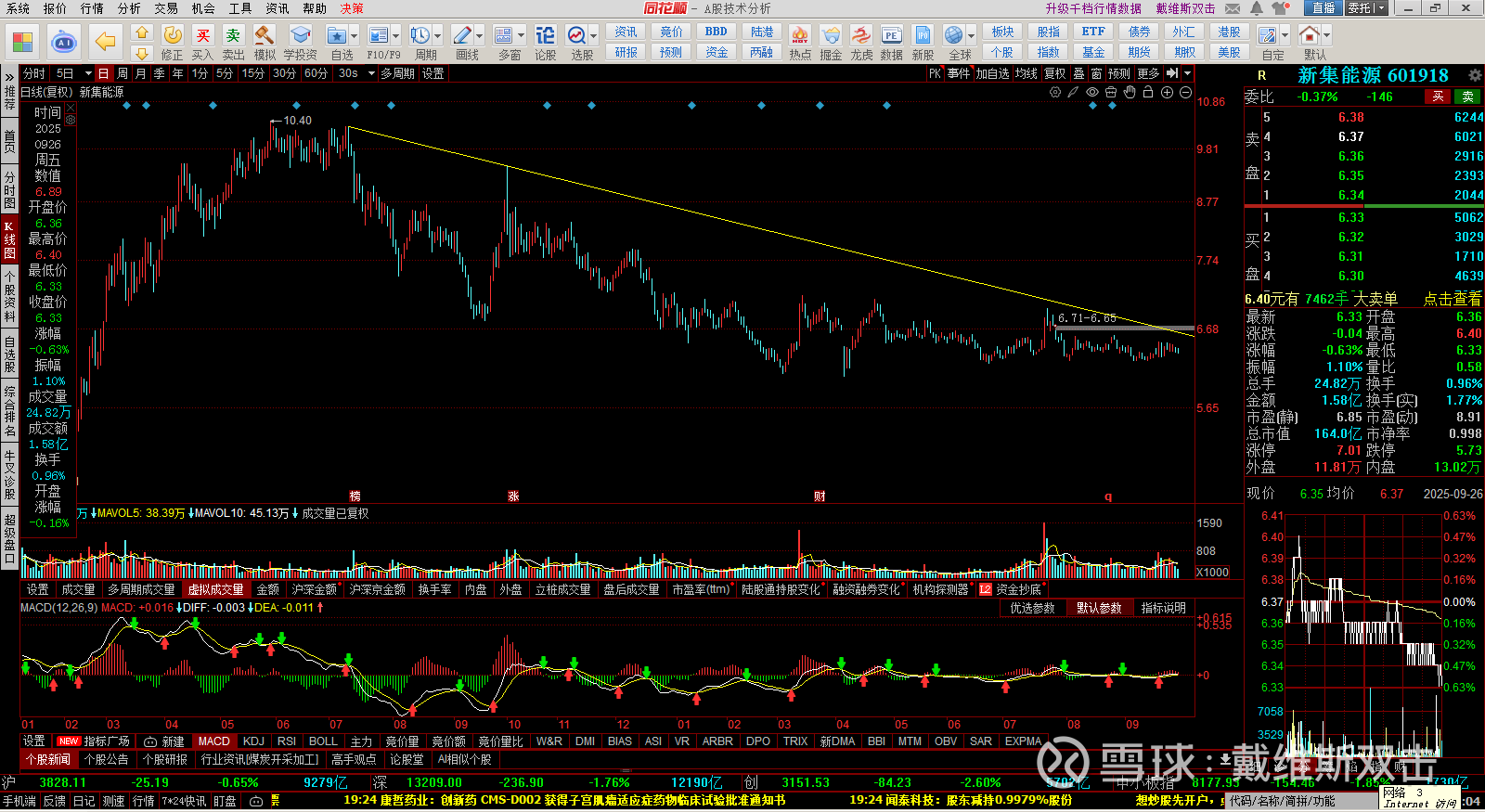Open the 热点 hot topics flame icon
Screen dimensions: 1485x812
click(800, 35)
